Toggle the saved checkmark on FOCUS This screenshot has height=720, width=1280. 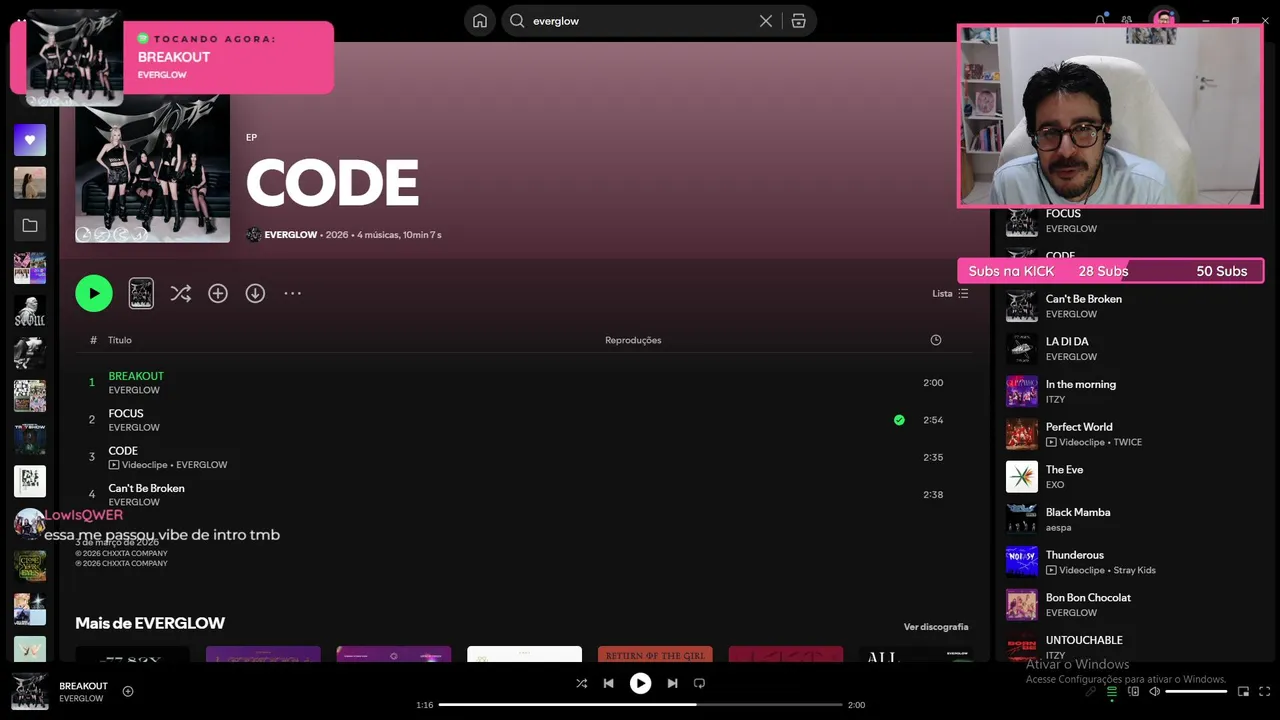[899, 420]
